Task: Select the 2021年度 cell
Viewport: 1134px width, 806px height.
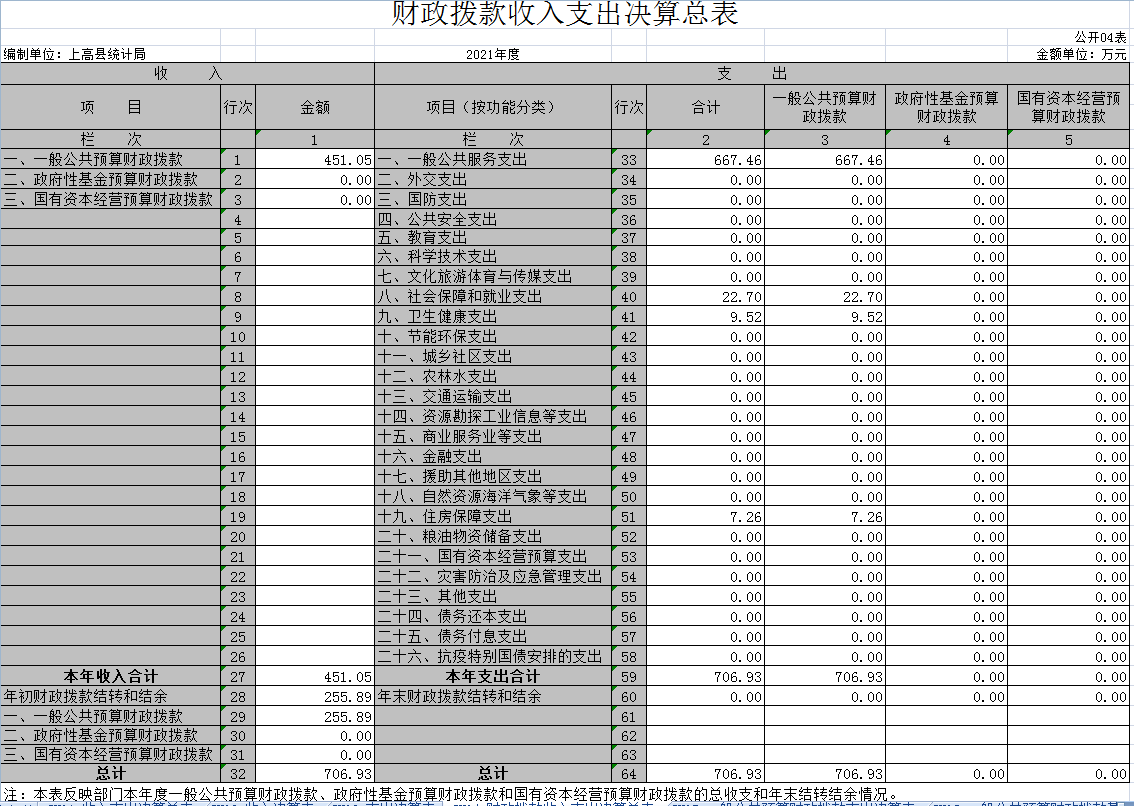Action: coord(493,54)
